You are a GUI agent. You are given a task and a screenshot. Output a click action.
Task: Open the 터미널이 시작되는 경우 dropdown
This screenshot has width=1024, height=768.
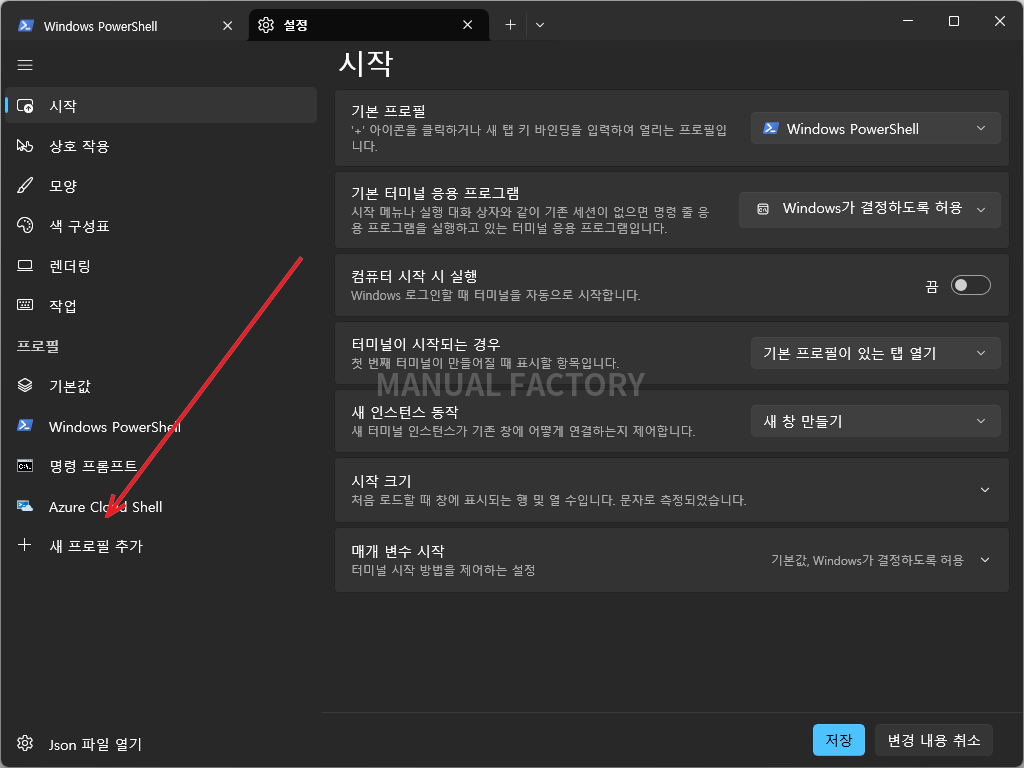pos(875,353)
